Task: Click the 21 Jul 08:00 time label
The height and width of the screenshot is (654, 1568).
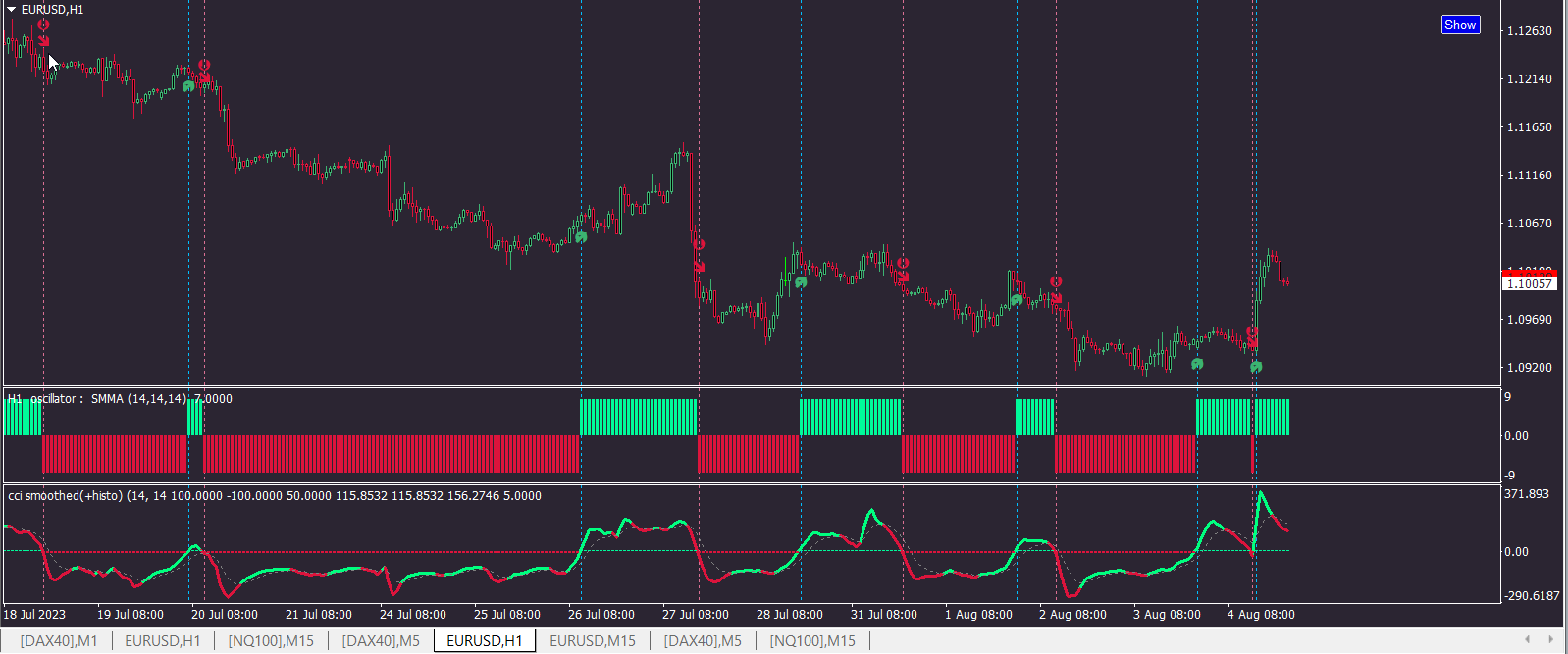Action: [319, 614]
